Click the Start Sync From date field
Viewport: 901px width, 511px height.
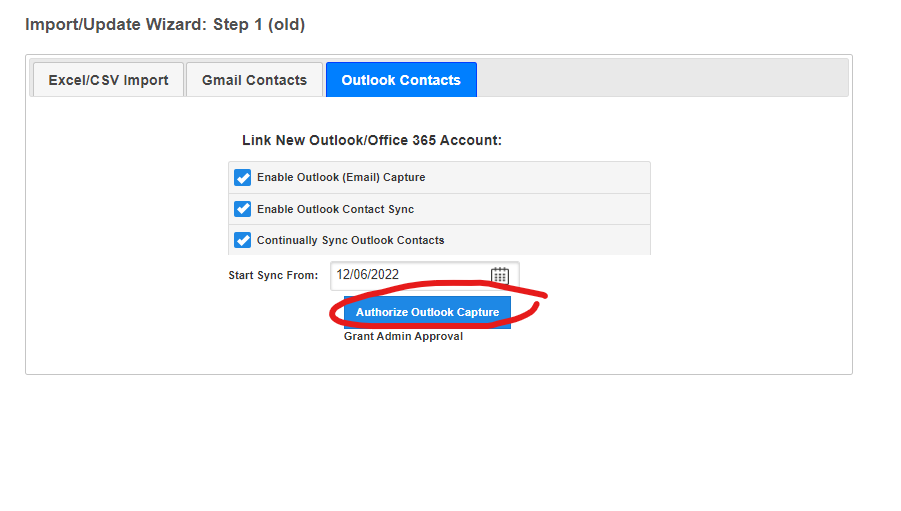point(425,275)
